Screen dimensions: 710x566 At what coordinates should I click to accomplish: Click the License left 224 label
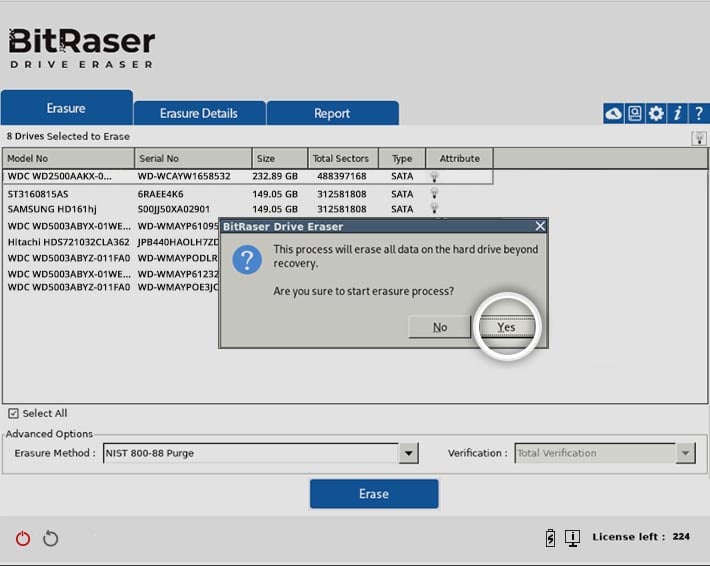click(x=641, y=537)
